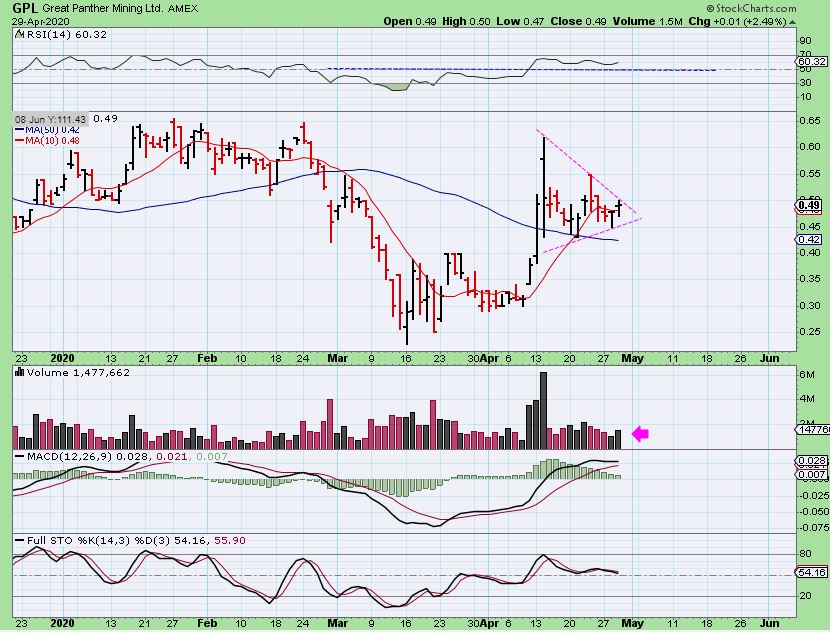
Task: Click the High 0.50 value
Action: tap(466, 22)
